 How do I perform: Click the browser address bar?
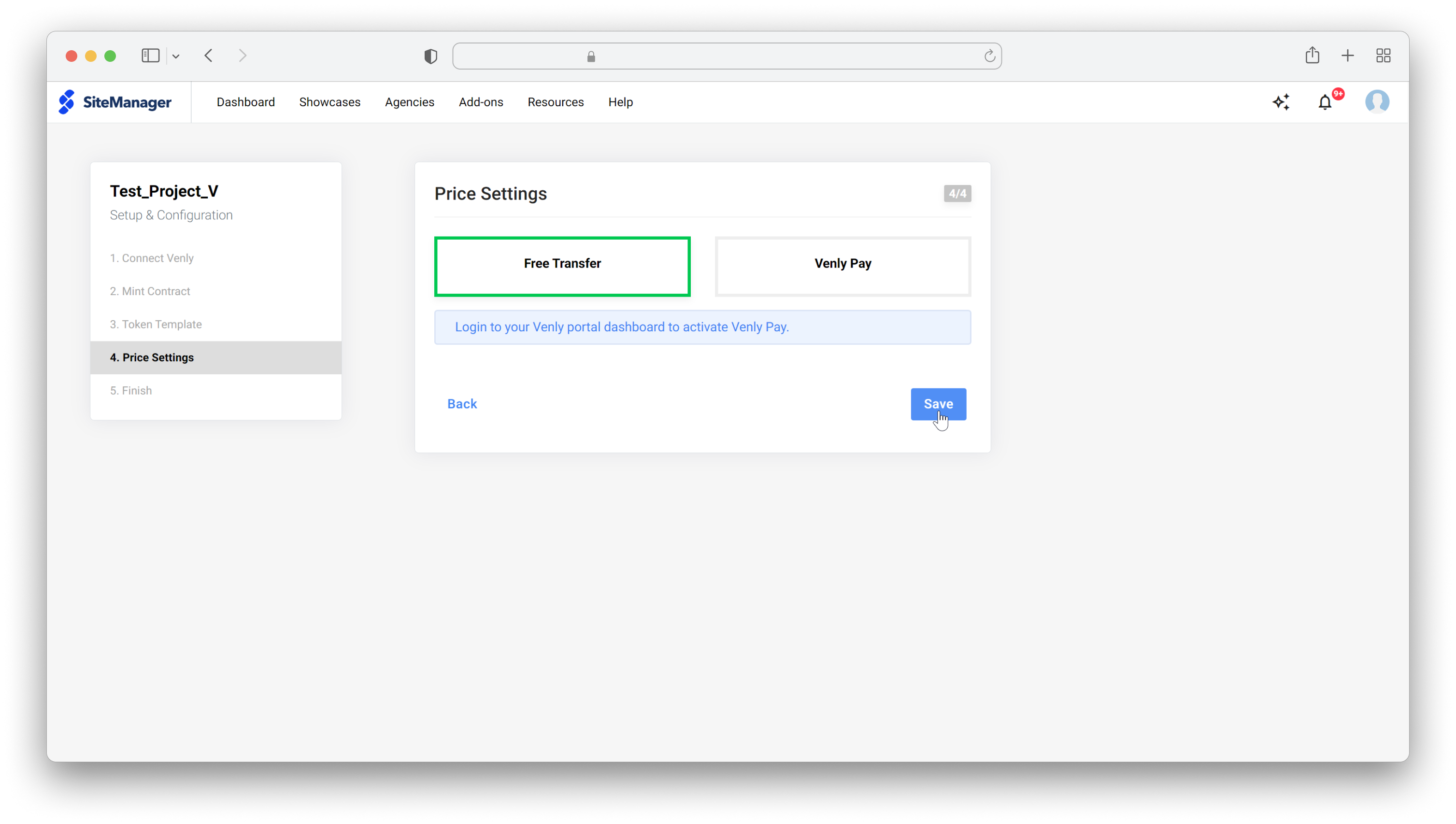[x=728, y=55]
